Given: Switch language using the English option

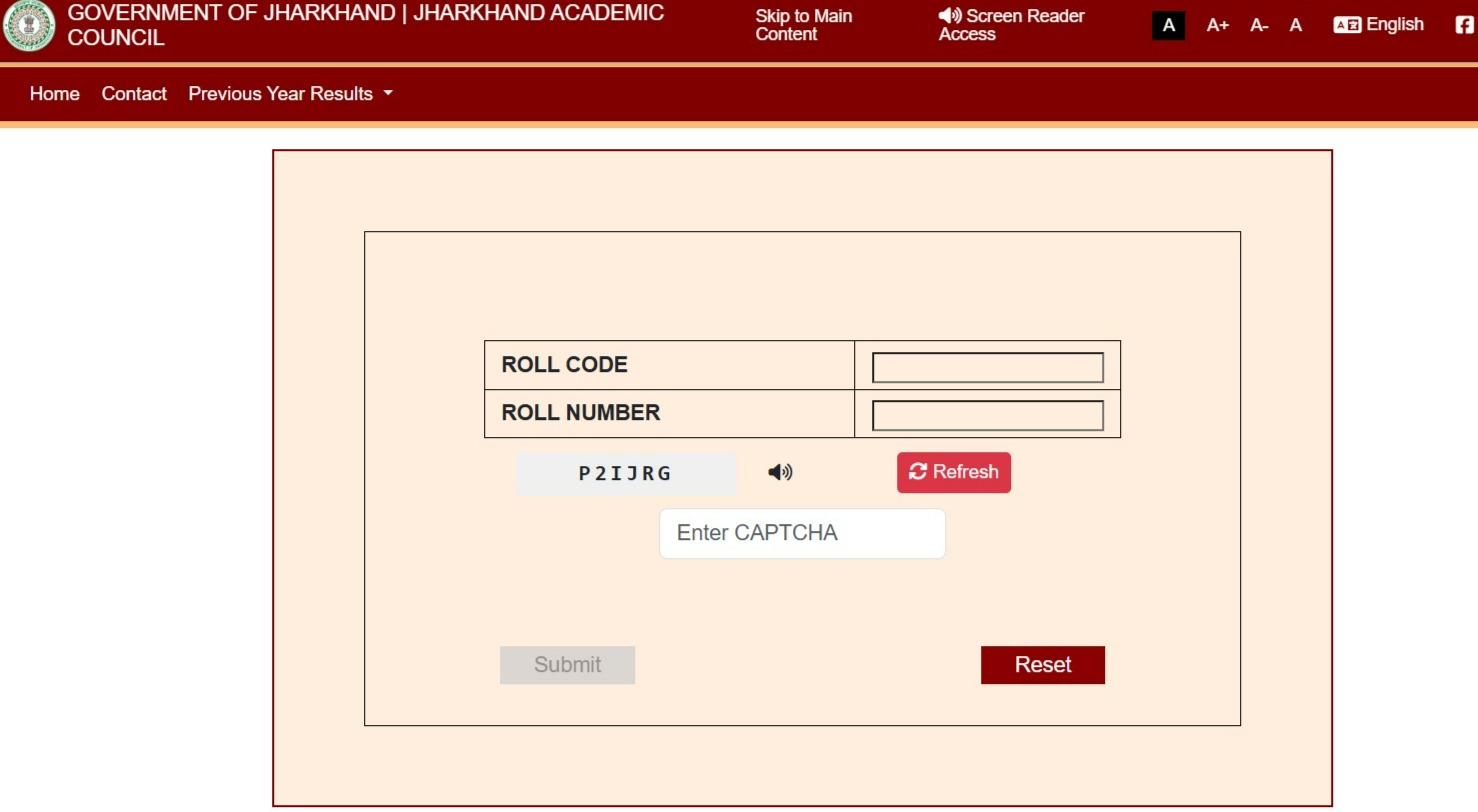Looking at the screenshot, I should (x=1379, y=25).
